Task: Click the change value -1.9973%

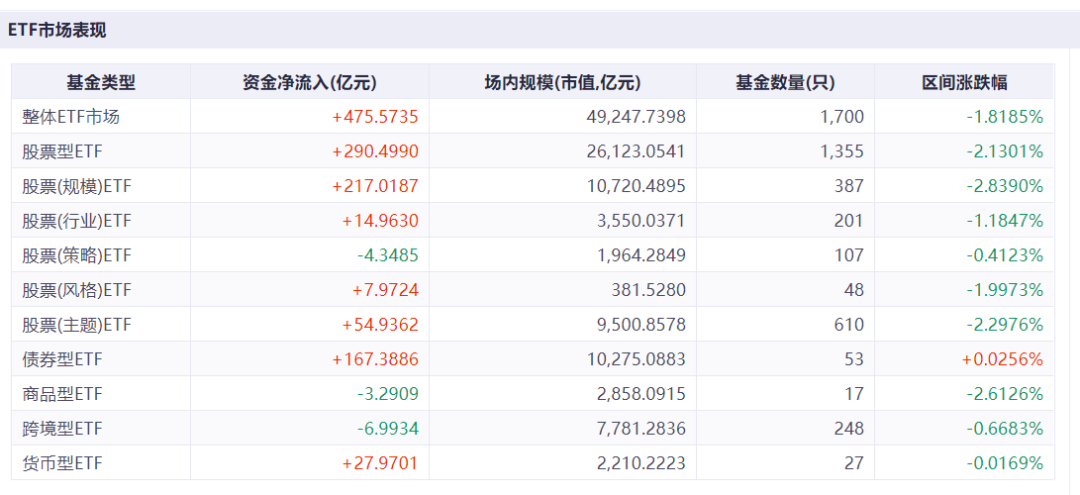Action: click(x=1005, y=291)
